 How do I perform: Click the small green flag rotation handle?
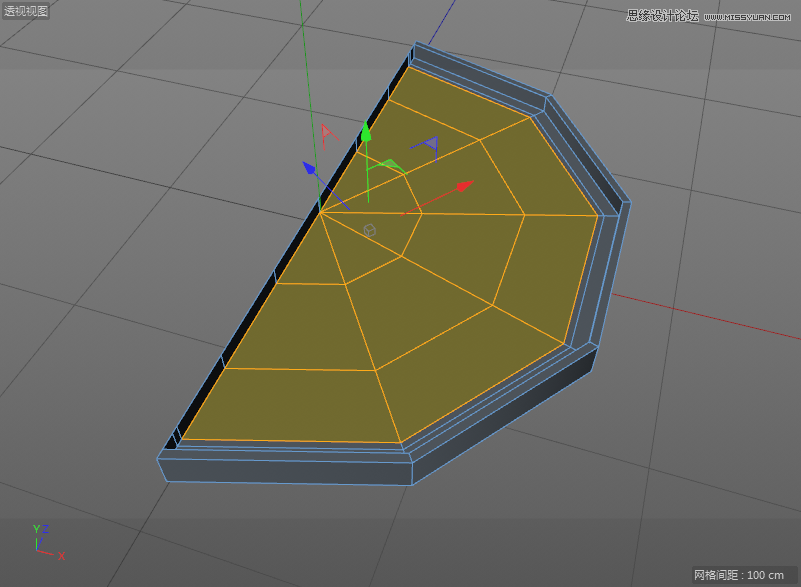pyautogui.click(x=394, y=164)
